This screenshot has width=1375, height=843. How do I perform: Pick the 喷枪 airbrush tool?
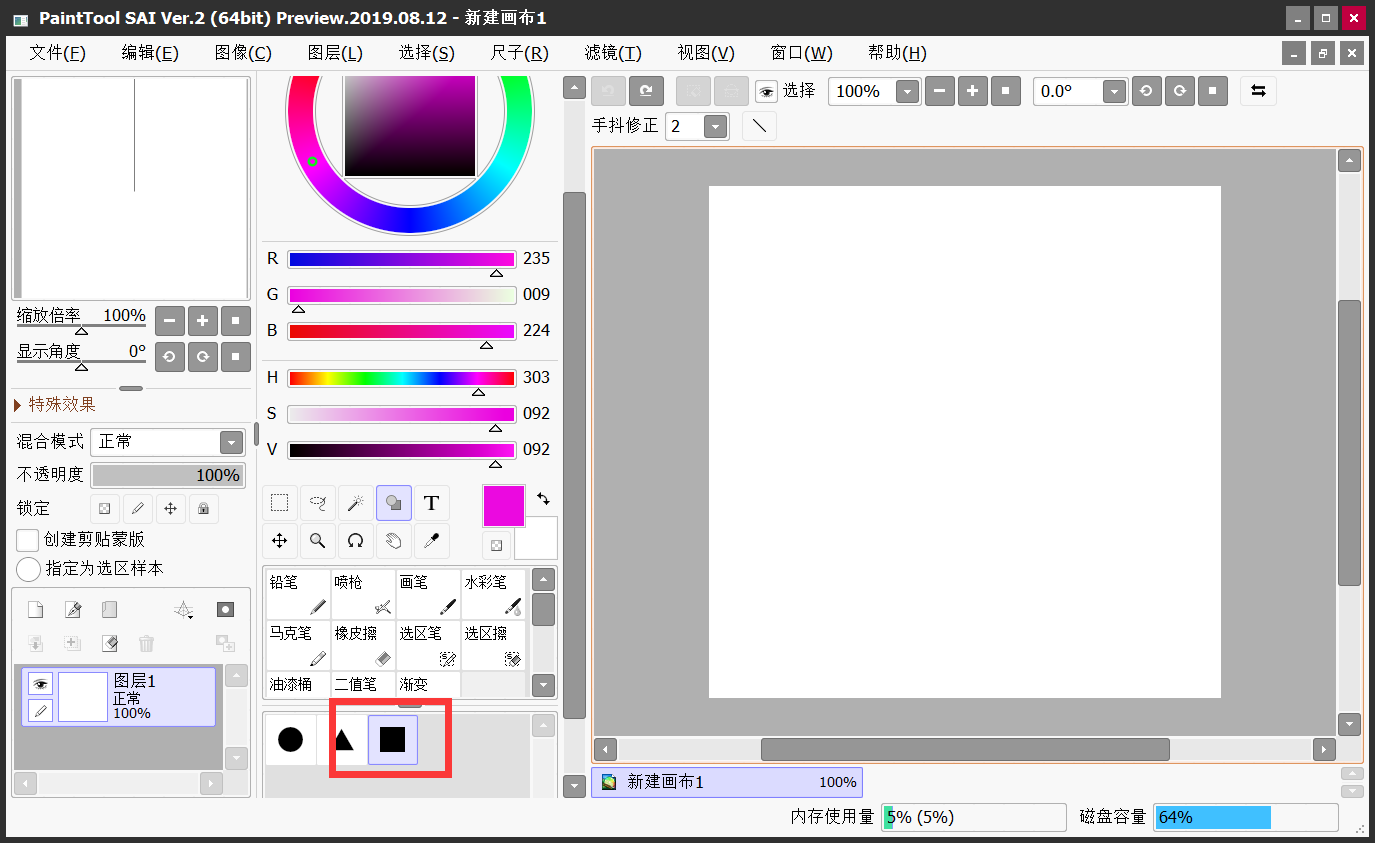(363, 594)
